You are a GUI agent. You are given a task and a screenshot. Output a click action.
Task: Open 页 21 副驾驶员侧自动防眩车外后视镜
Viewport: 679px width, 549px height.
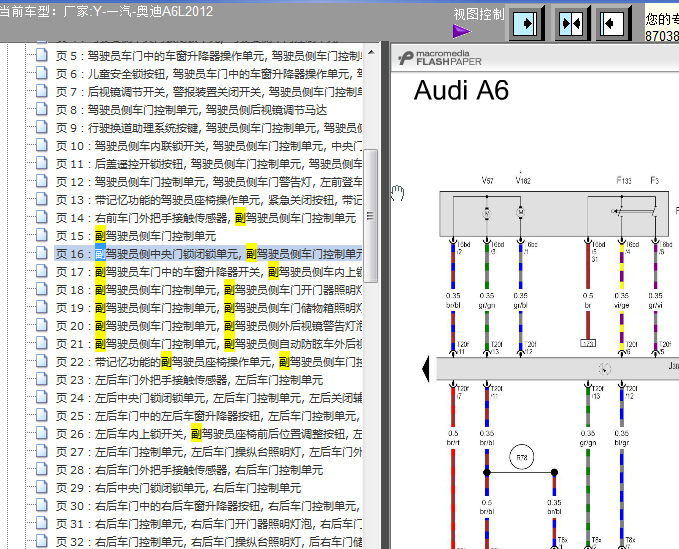click(209, 344)
